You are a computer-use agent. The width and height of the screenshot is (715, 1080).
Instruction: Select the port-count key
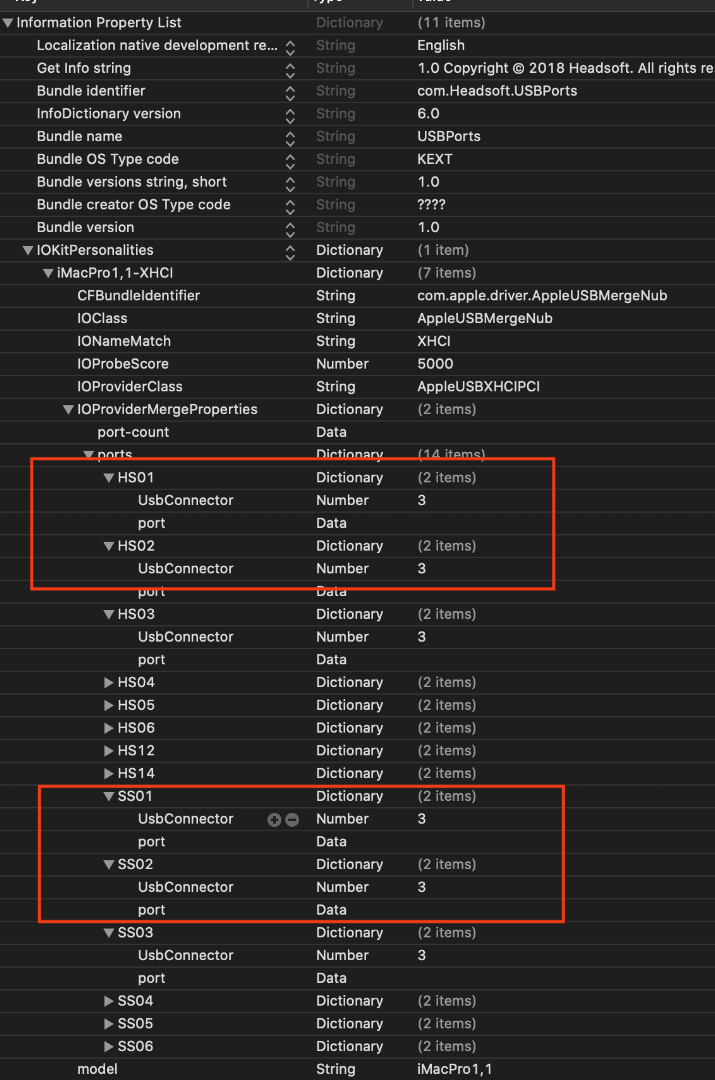click(133, 432)
